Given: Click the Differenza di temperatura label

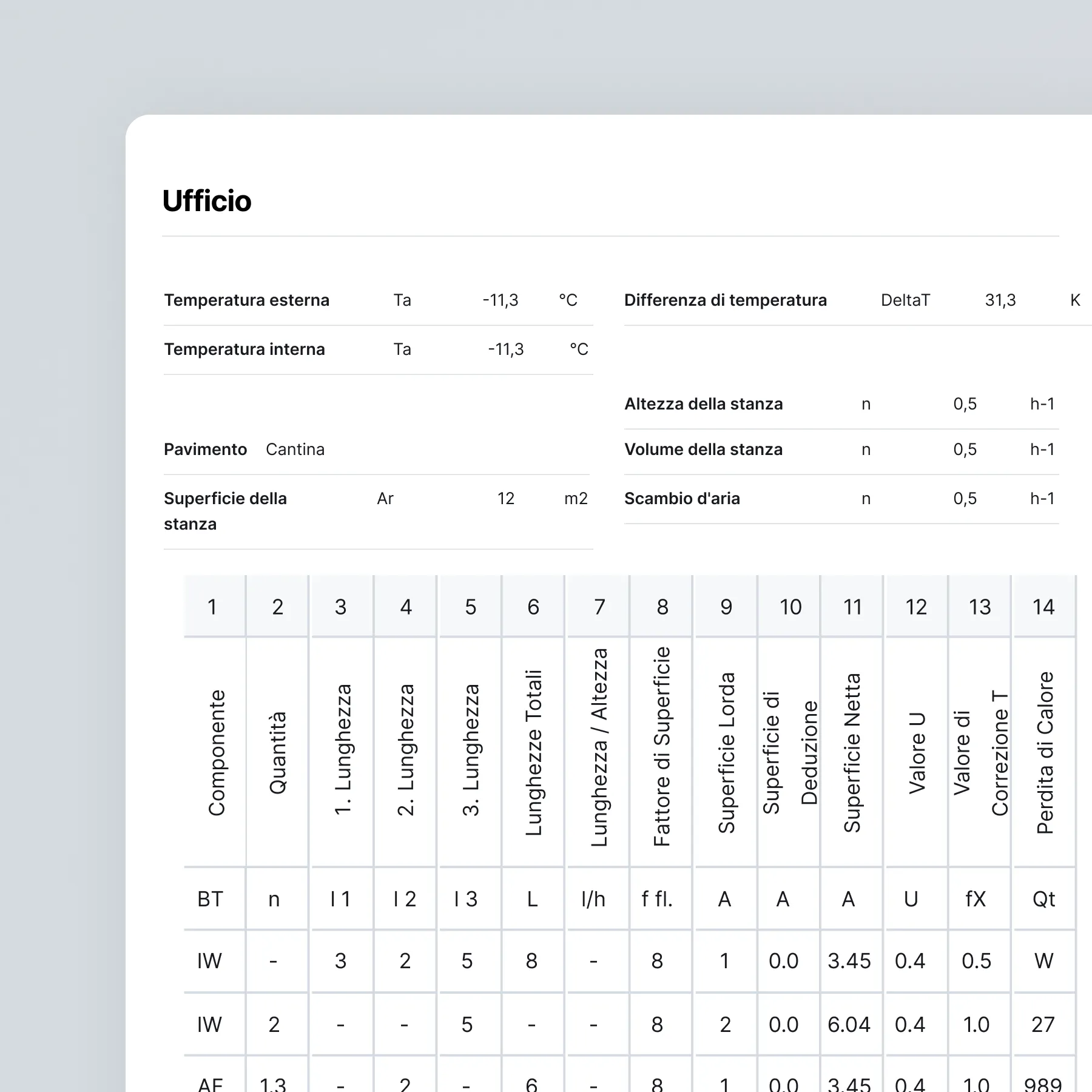Looking at the screenshot, I should 726,300.
